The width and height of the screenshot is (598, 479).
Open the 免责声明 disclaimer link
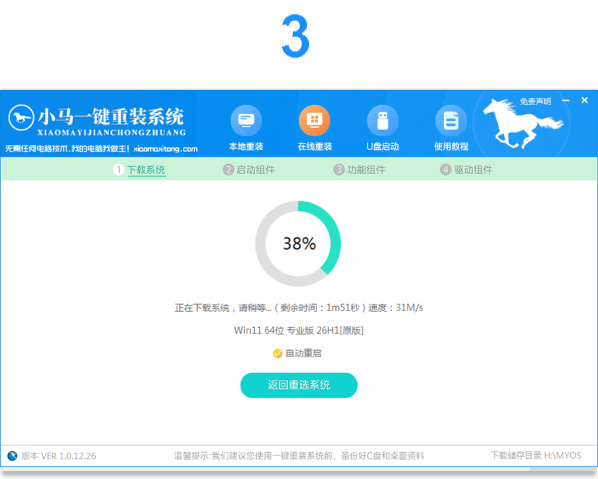[535, 101]
